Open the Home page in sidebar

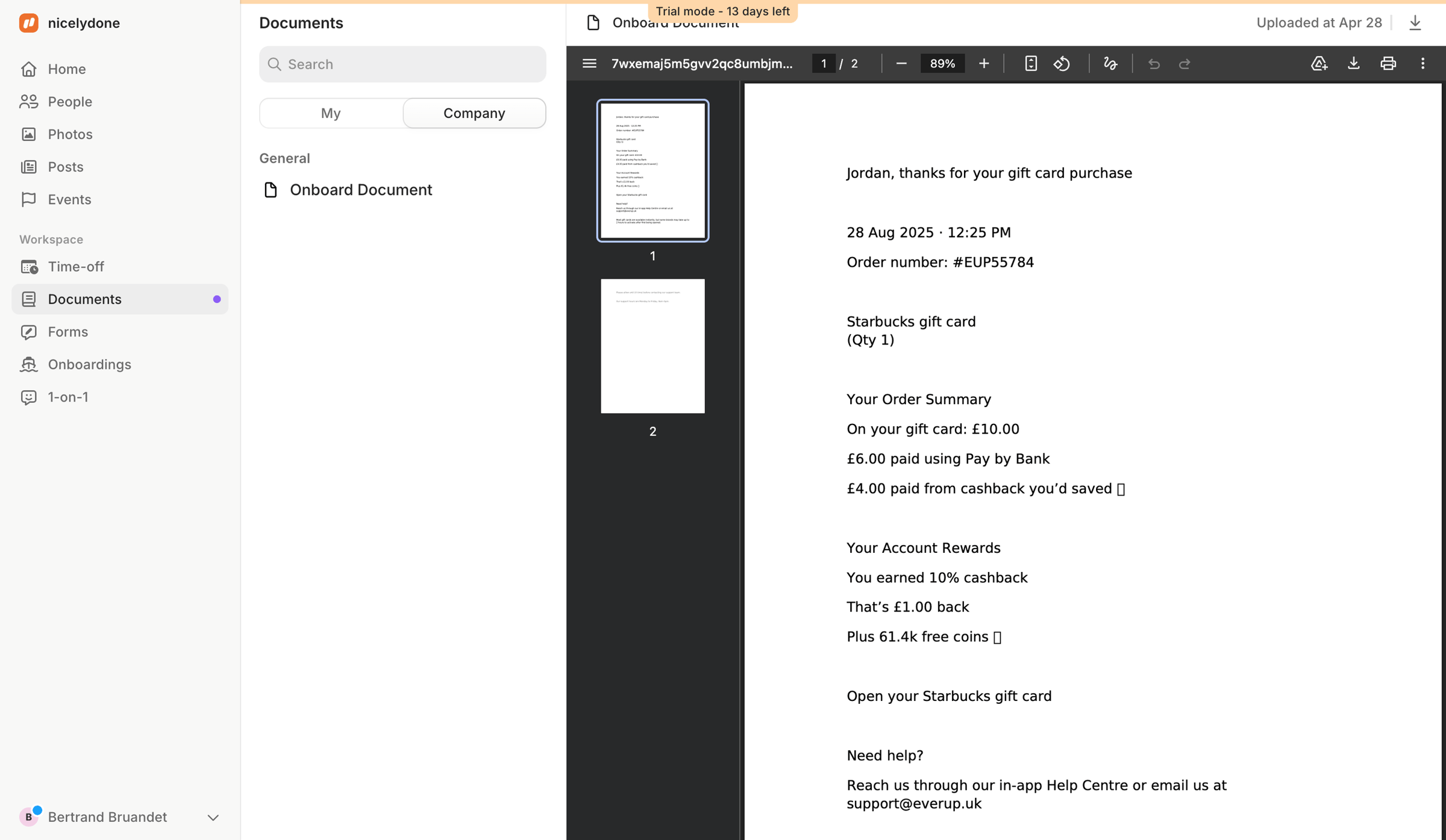pyautogui.click(x=120, y=69)
